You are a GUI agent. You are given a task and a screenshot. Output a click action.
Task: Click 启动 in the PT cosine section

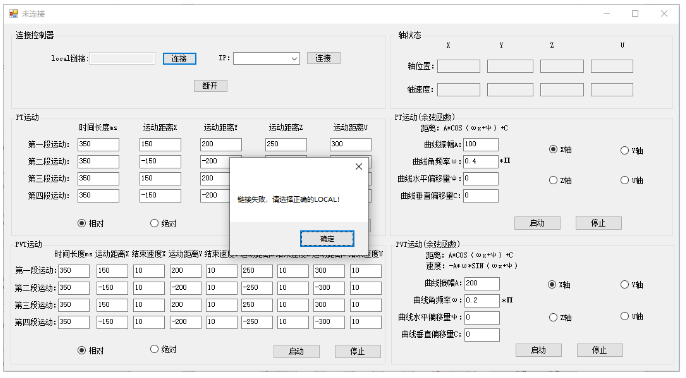click(x=537, y=223)
